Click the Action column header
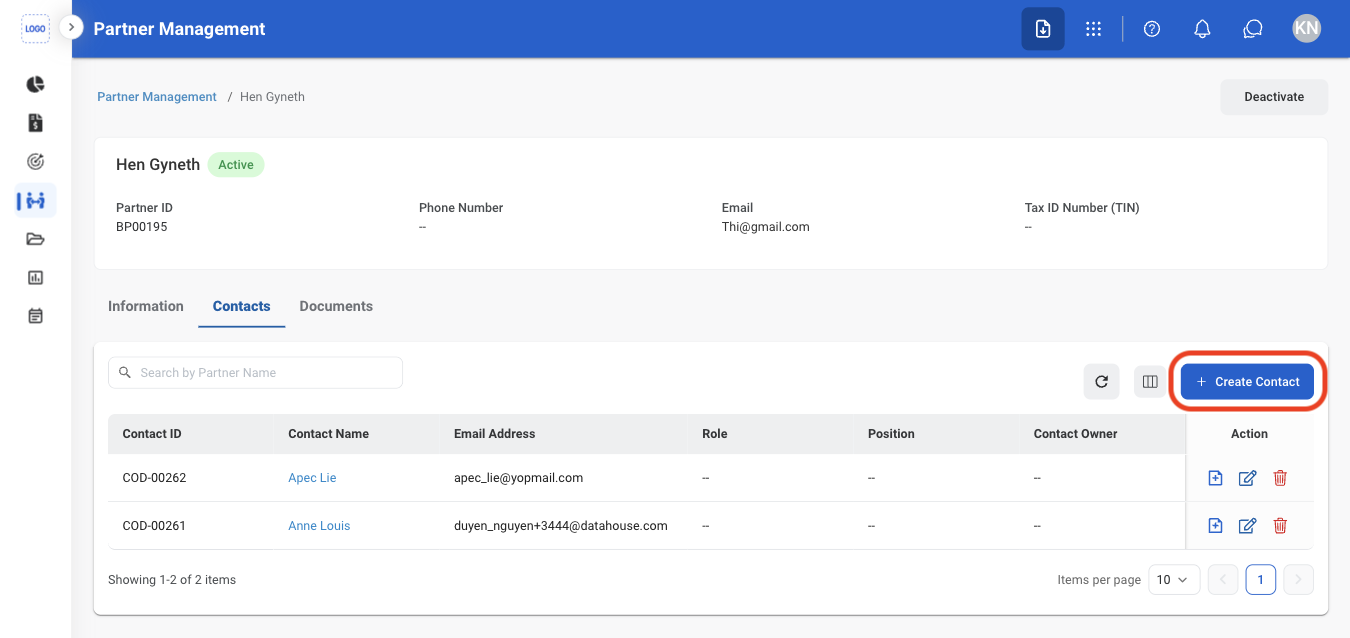 [1249, 434]
